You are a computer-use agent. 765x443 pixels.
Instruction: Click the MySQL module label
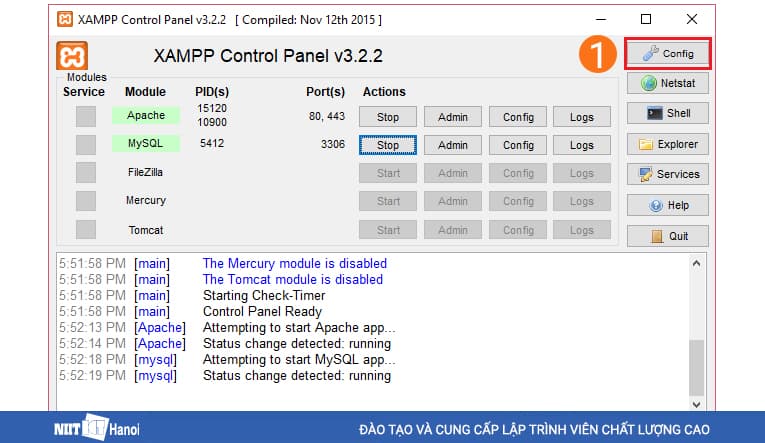coord(146,143)
